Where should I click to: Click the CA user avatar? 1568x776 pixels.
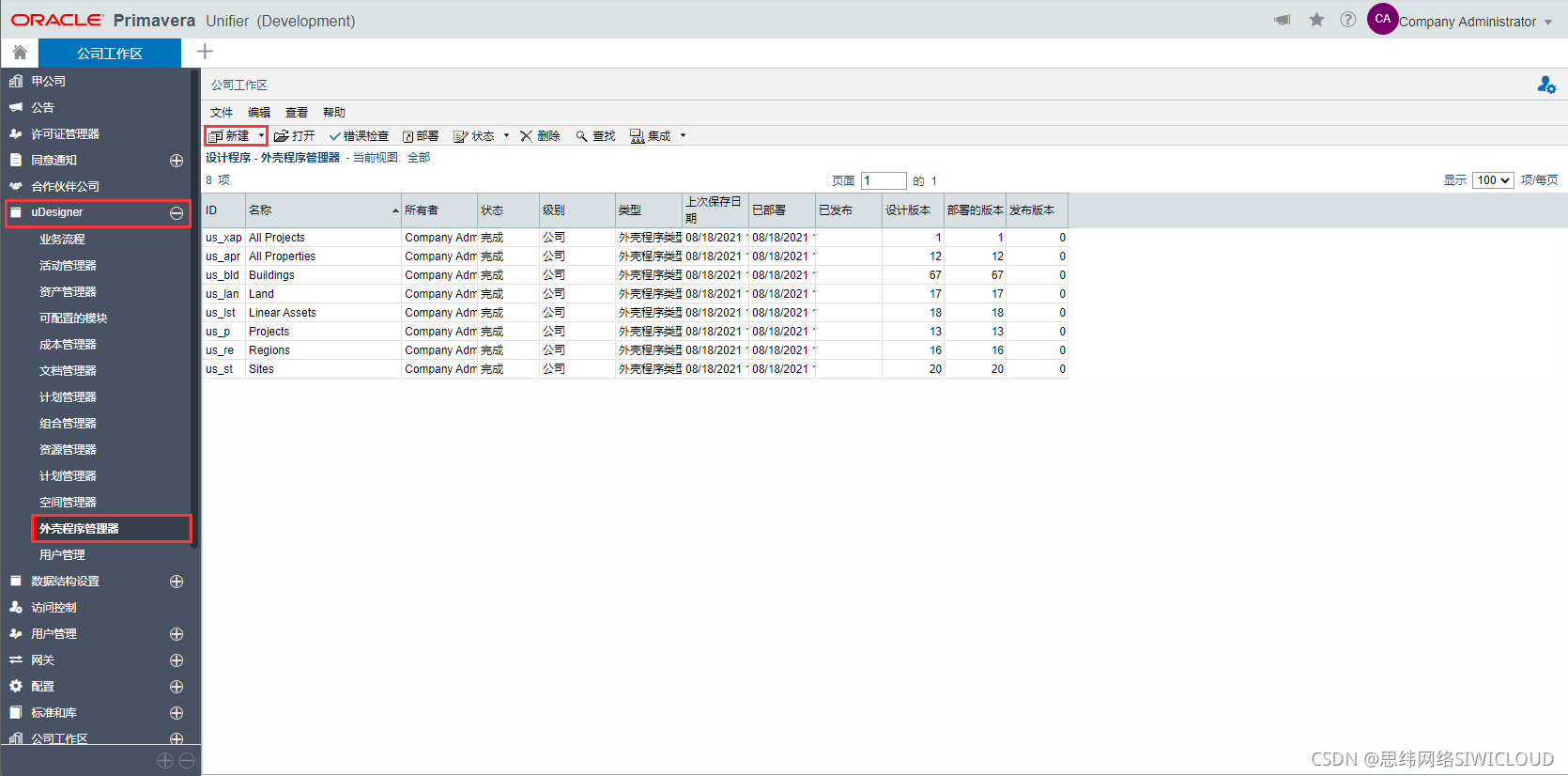pos(1382,19)
